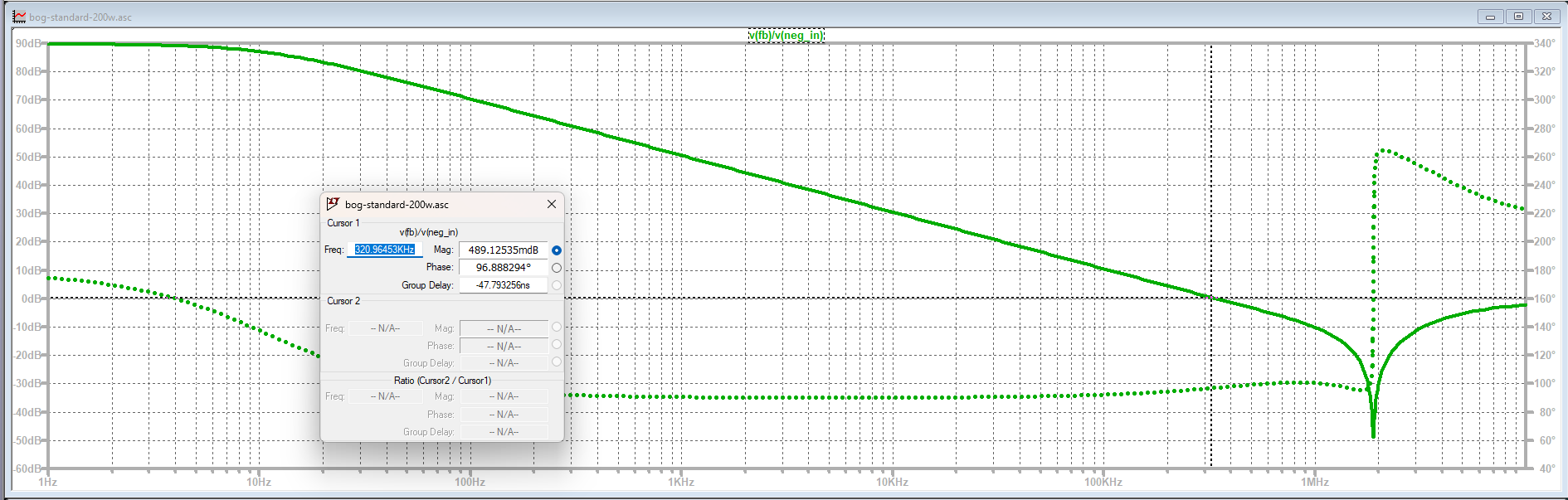This screenshot has height=500, width=1568.
Task: Click the 100KHz frequency axis label
Action: pos(1103,482)
